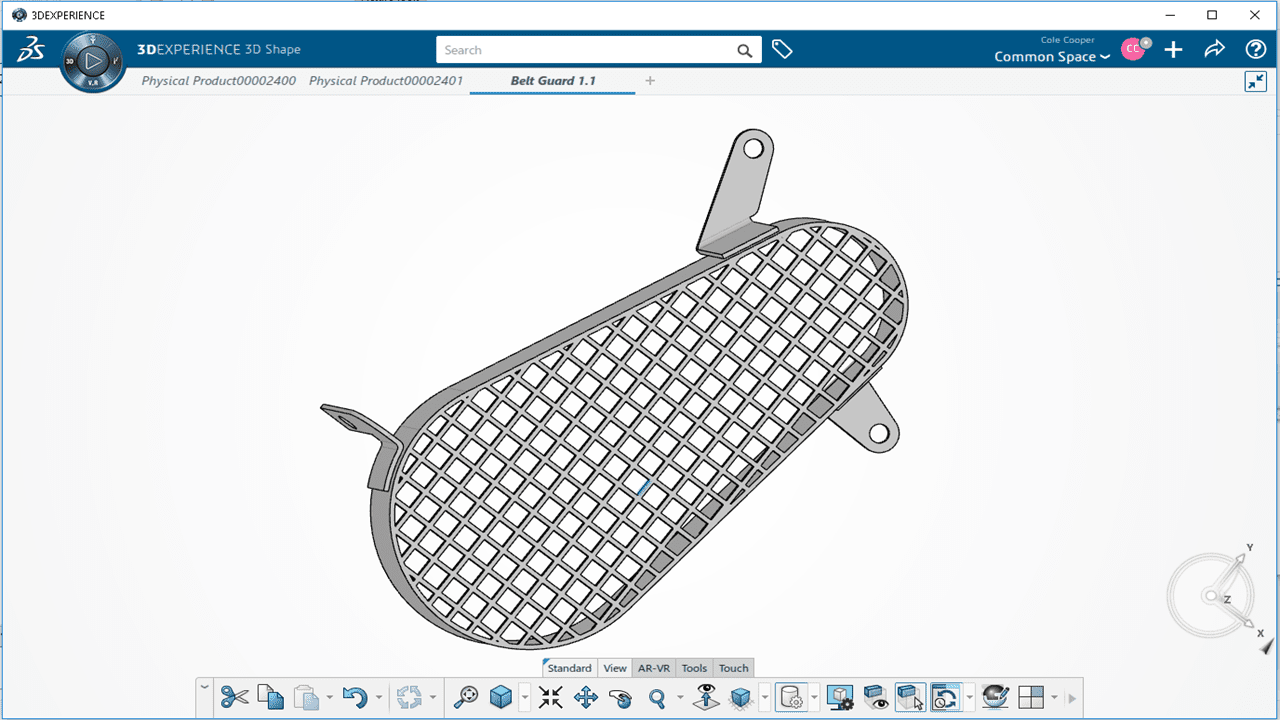Click the plus Add button in header
Viewport: 1280px width, 720px height.
(x=1174, y=49)
